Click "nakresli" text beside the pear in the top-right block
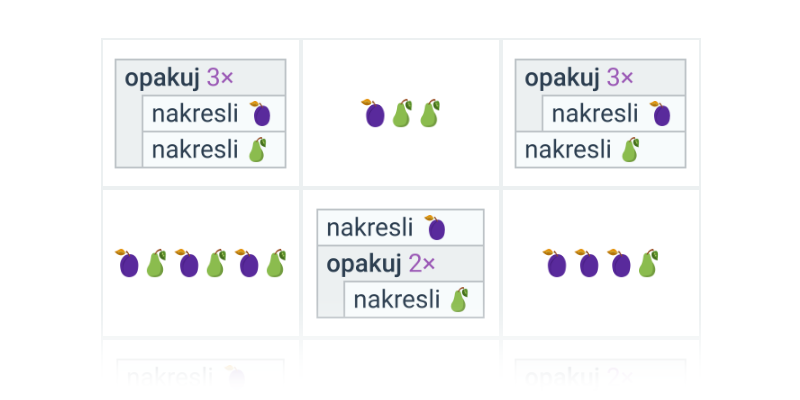Image resolution: width=800 pixels, height=400 pixels. click(568, 150)
